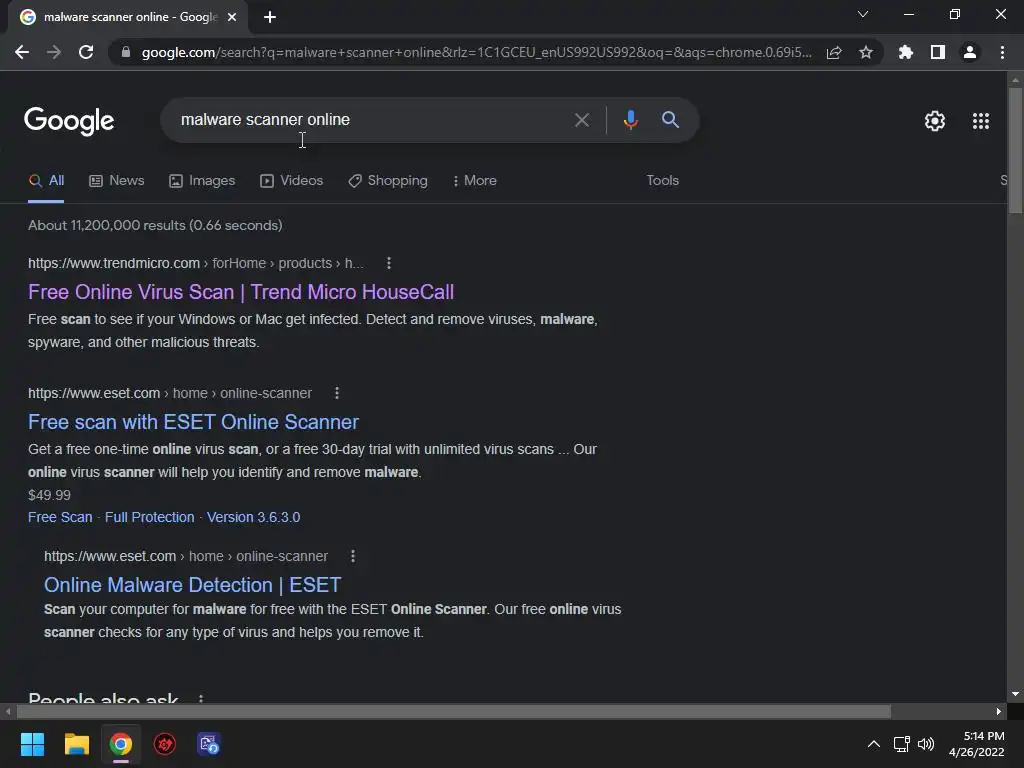This screenshot has height=768, width=1024.
Task: Click the horizontal scrollbar thumb
Action: 454,711
